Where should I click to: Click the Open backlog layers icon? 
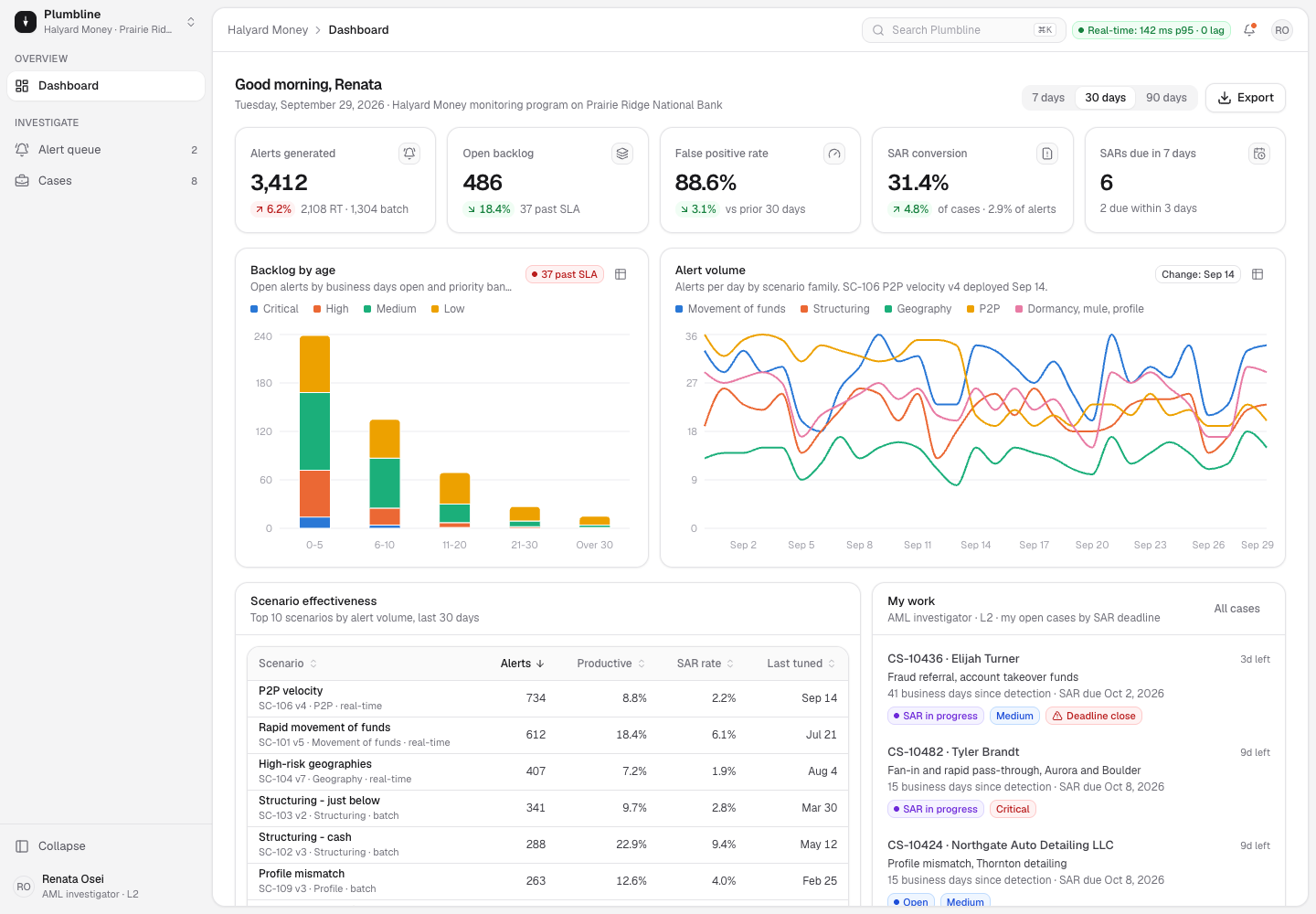pyautogui.click(x=622, y=154)
